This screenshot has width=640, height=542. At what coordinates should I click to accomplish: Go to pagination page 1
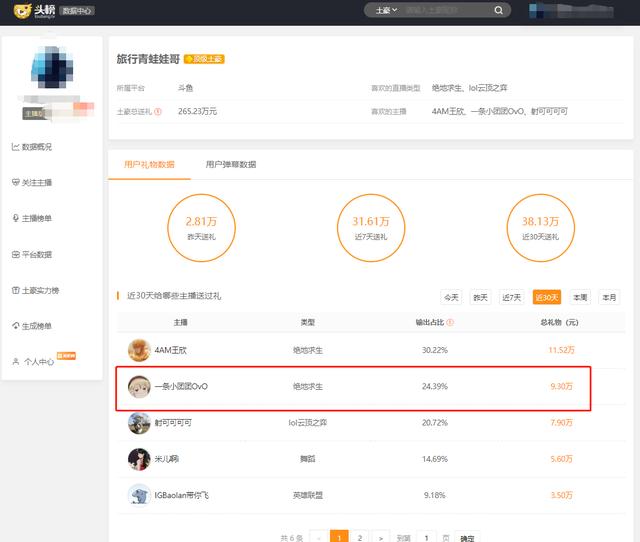pyautogui.click(x=339, y=538)
